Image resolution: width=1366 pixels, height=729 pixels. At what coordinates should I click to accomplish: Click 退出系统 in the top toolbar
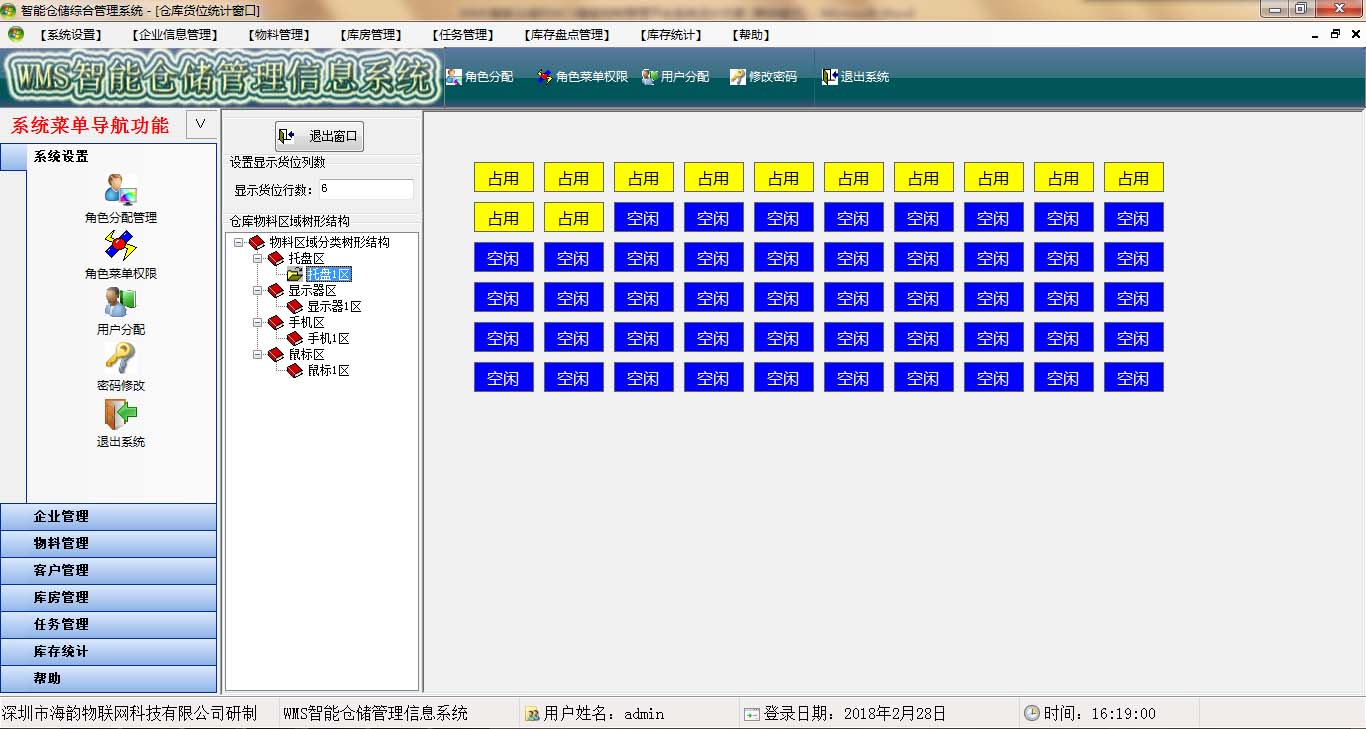coord(856,77)
